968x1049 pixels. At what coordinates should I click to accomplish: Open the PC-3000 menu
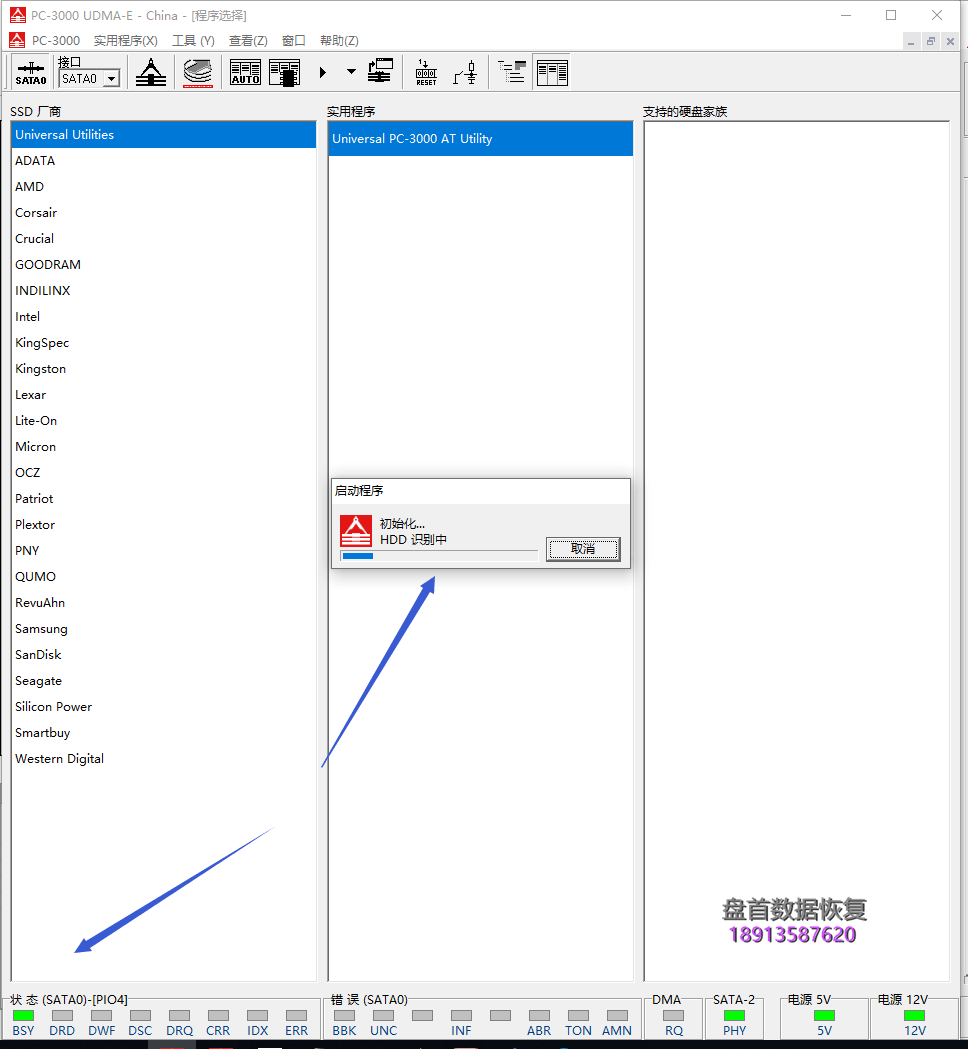coord(56,41)
